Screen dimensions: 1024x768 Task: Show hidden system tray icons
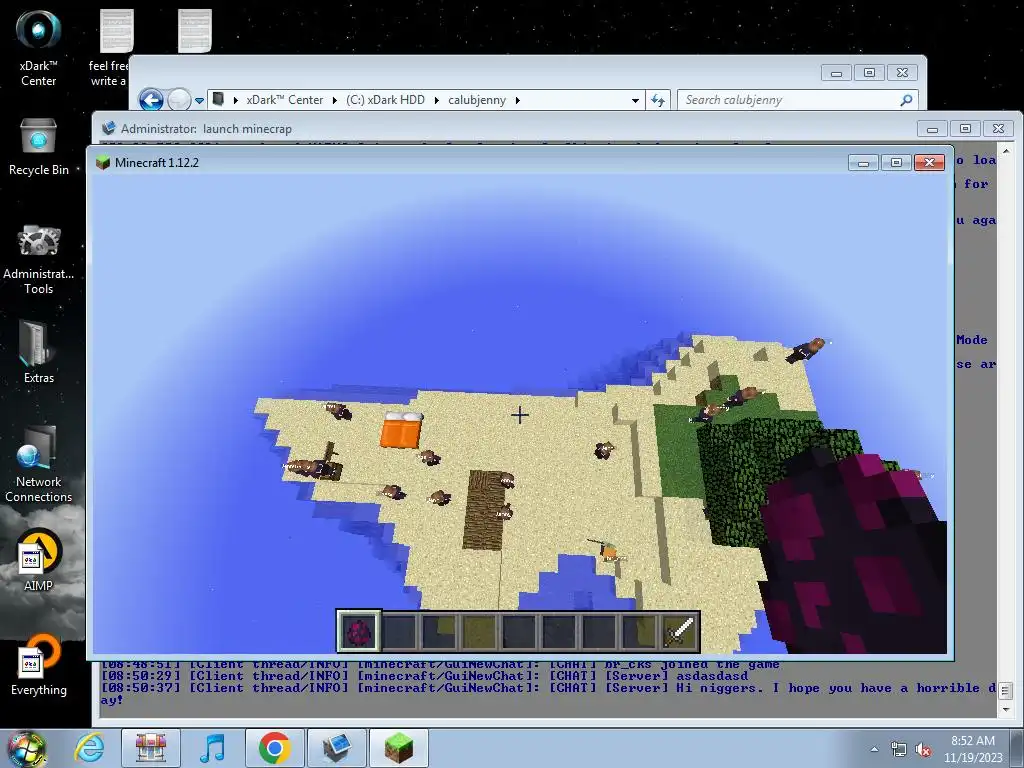(x=874, y=749)
